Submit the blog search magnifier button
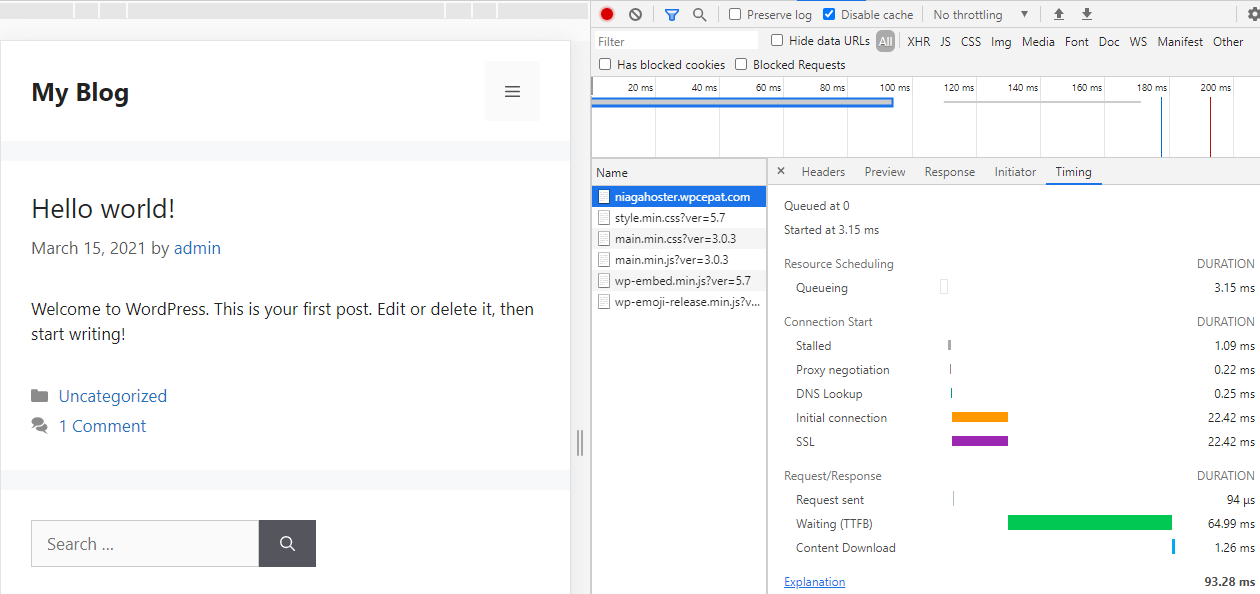Image resolution: width=1260 pixels, height=594 pixels. pos(287,544)
